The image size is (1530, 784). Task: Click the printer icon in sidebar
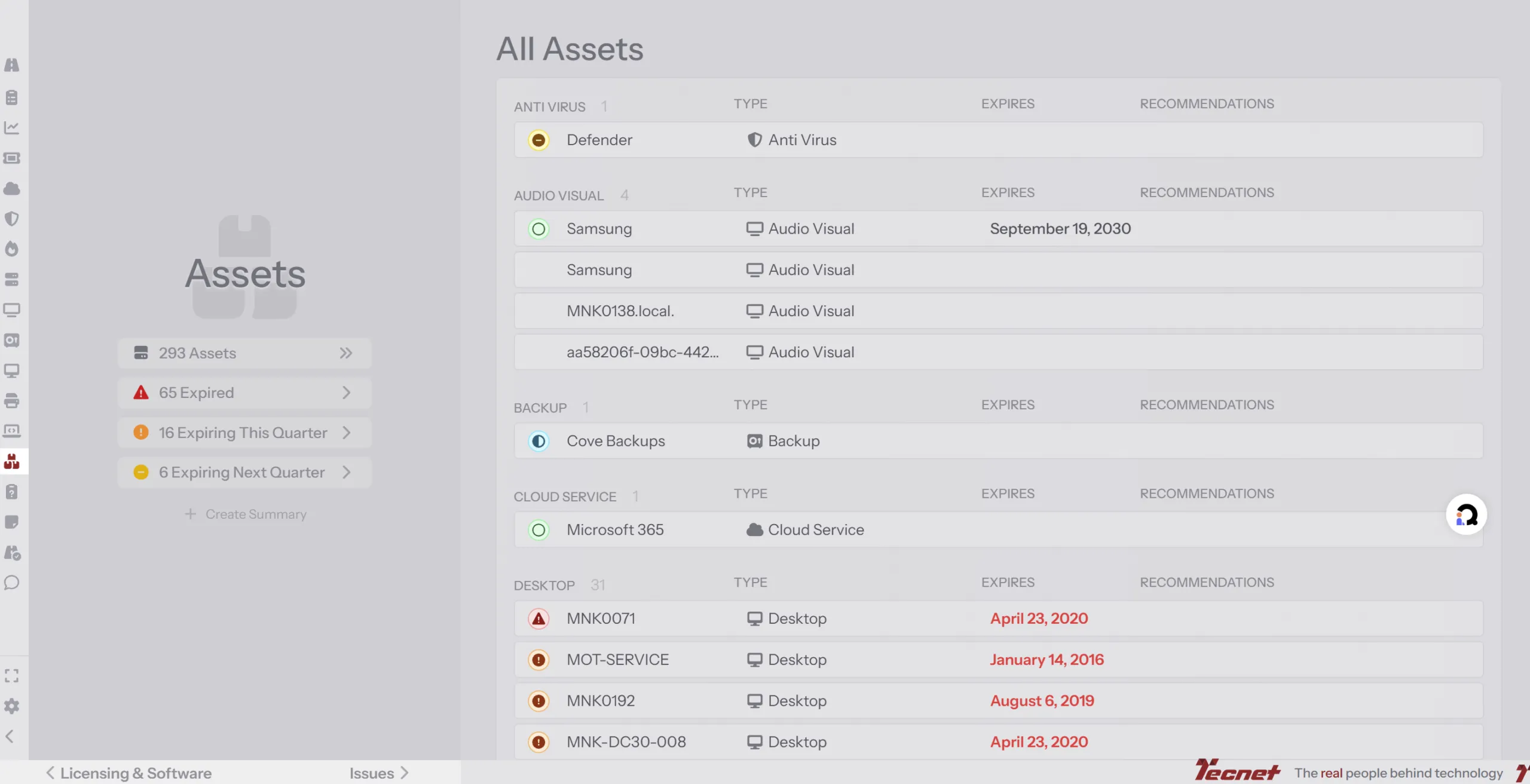(12, 400)
